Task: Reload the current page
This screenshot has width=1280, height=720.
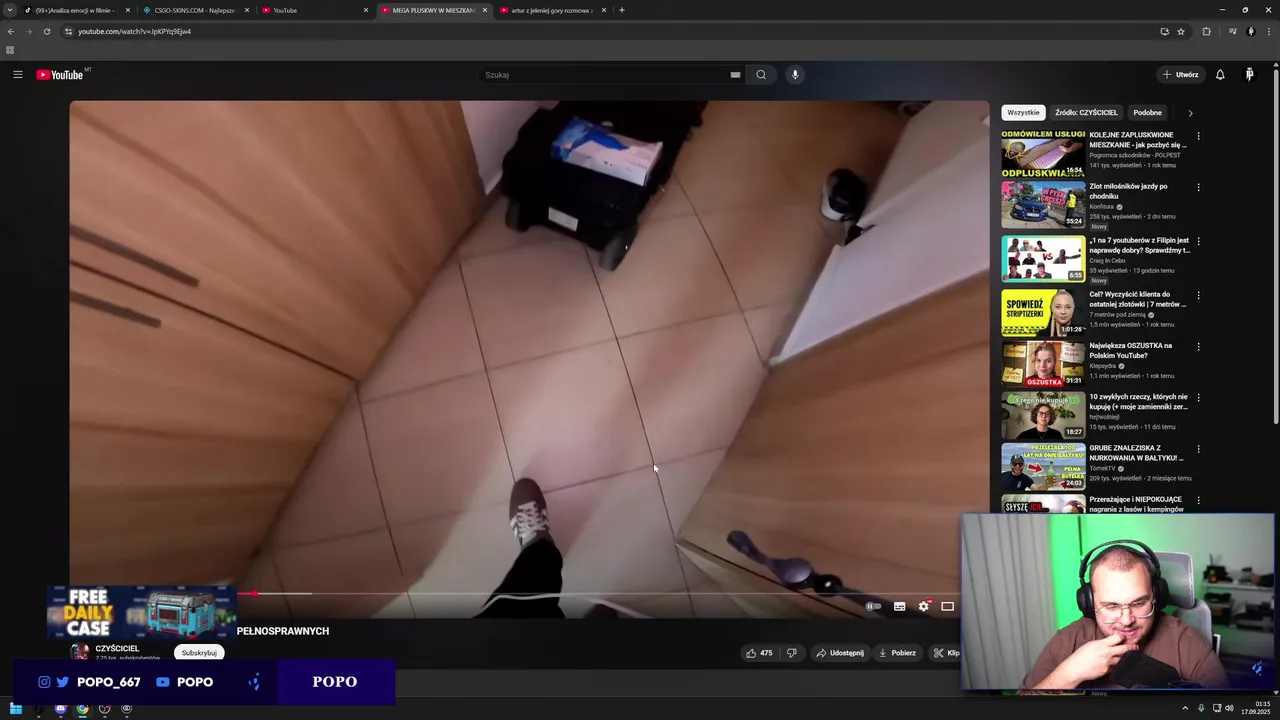Action: [47, 31]
